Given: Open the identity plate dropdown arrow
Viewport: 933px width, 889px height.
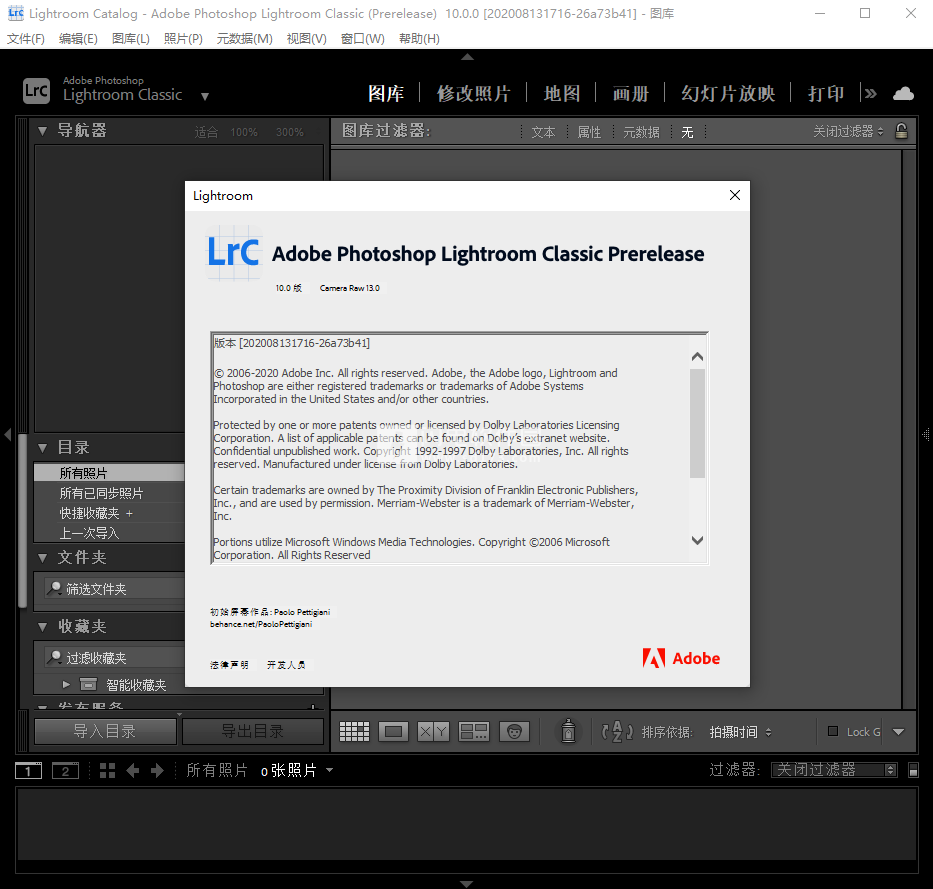Looking at the screenshot, I should 205,96.
